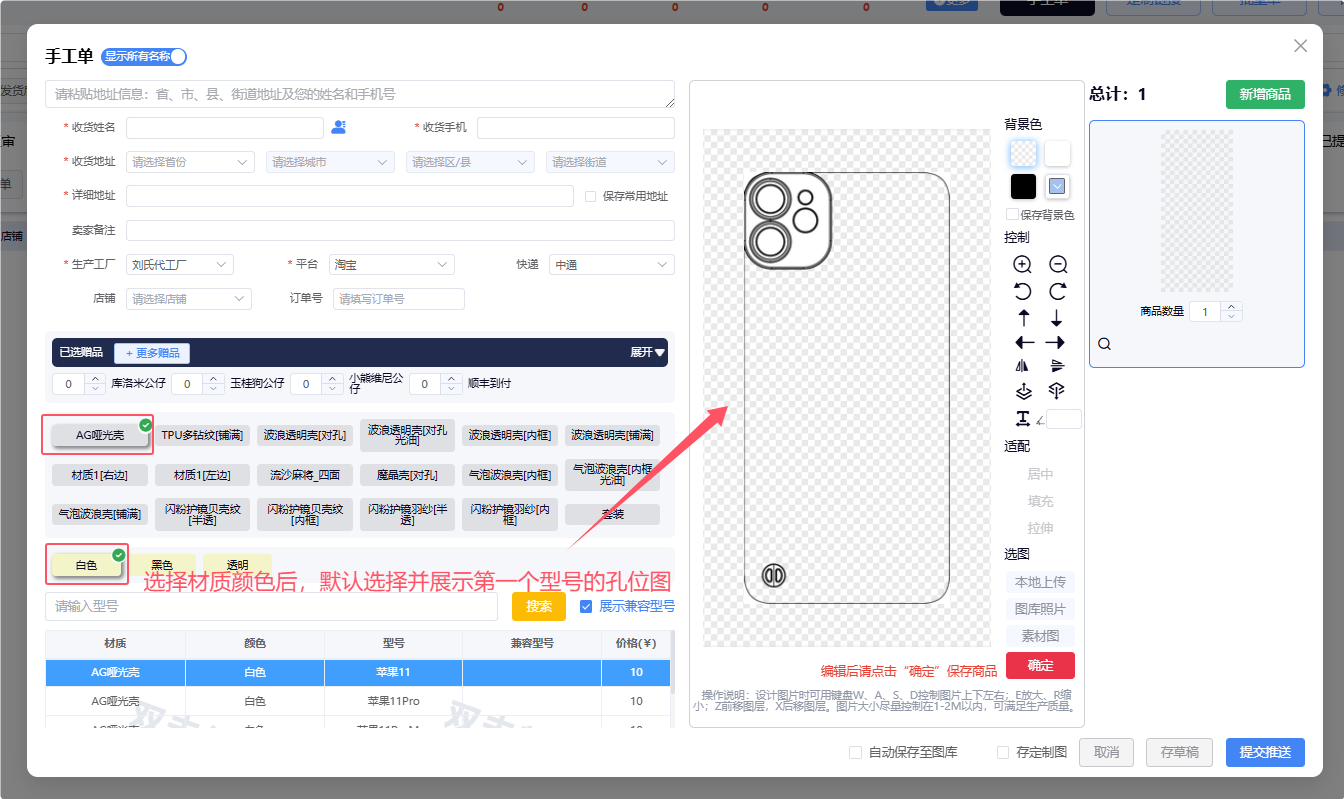This screenshot has height=799, width=1344.
Task: Open the contact picker beside 收货姓名
Action: pyautogui.click(x=339, y=127)
